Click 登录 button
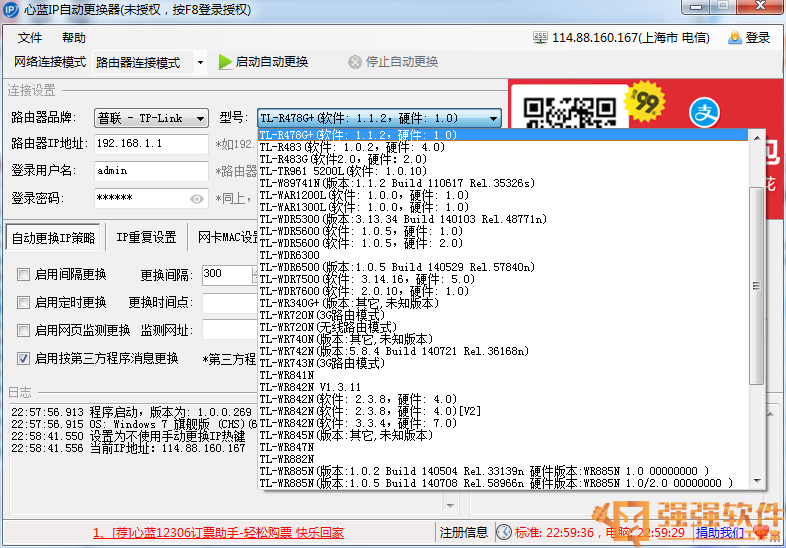This screenshot has width=786, height=548. [x=750, y=38]
